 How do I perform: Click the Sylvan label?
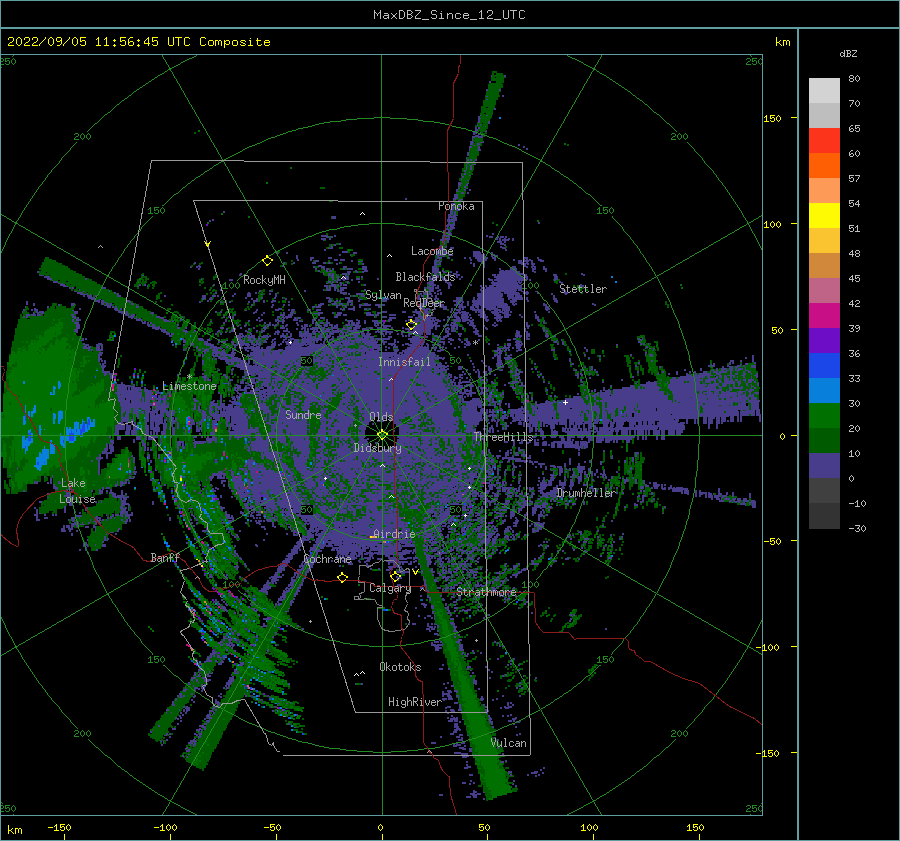pos(383,295)
